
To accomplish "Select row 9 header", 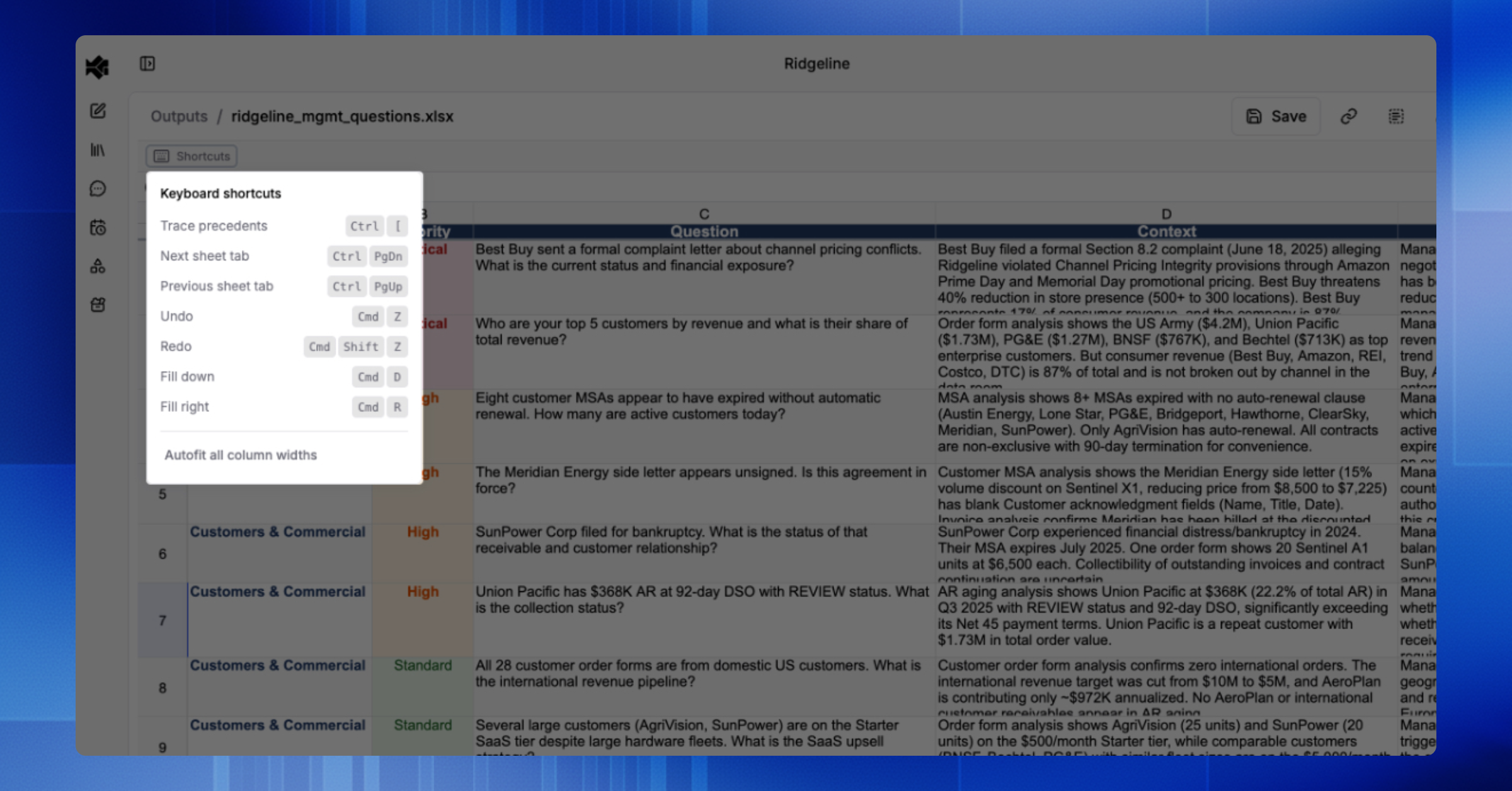I will tap(163, 737).
